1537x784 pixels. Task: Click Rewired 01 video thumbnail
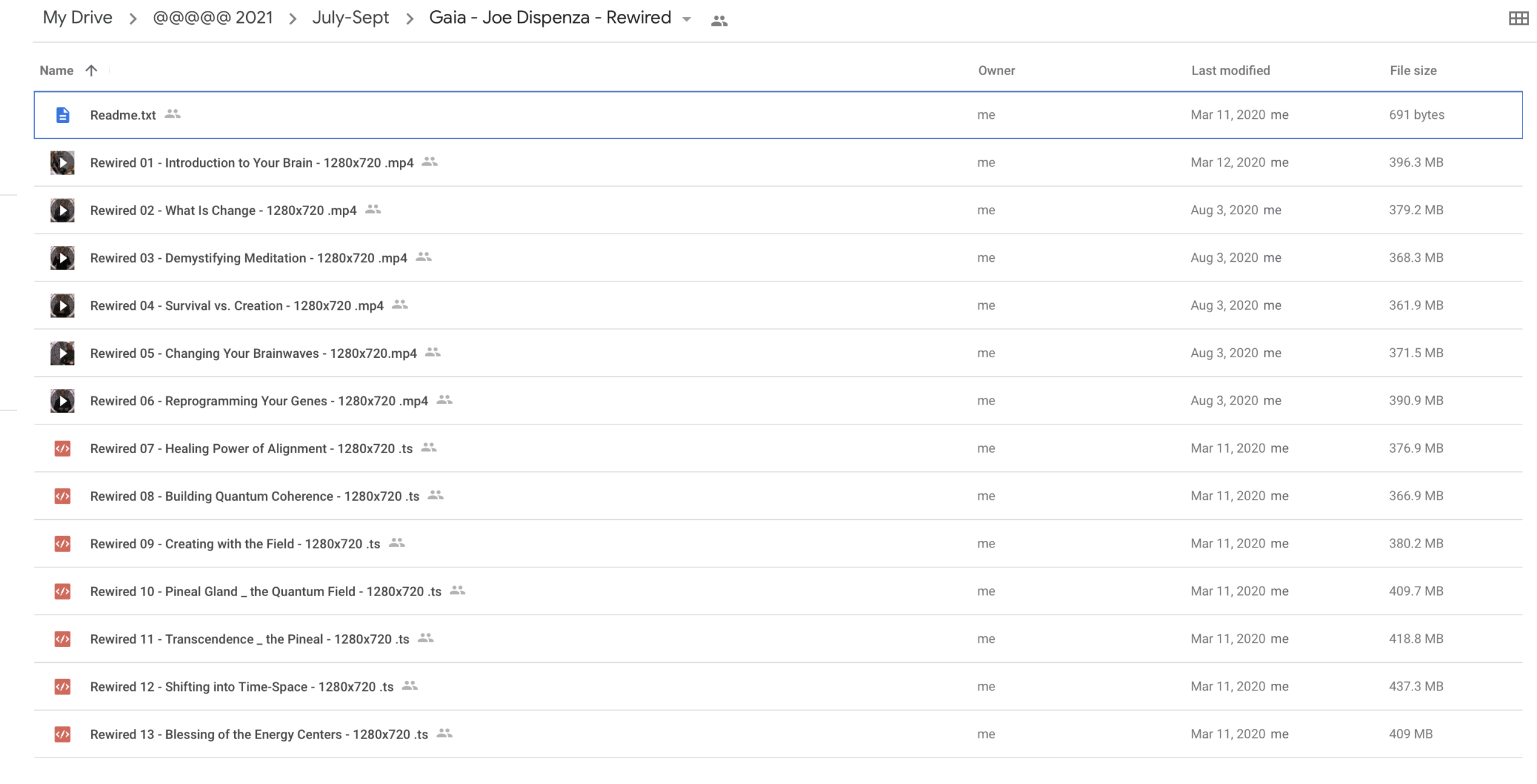coord(62,163)
